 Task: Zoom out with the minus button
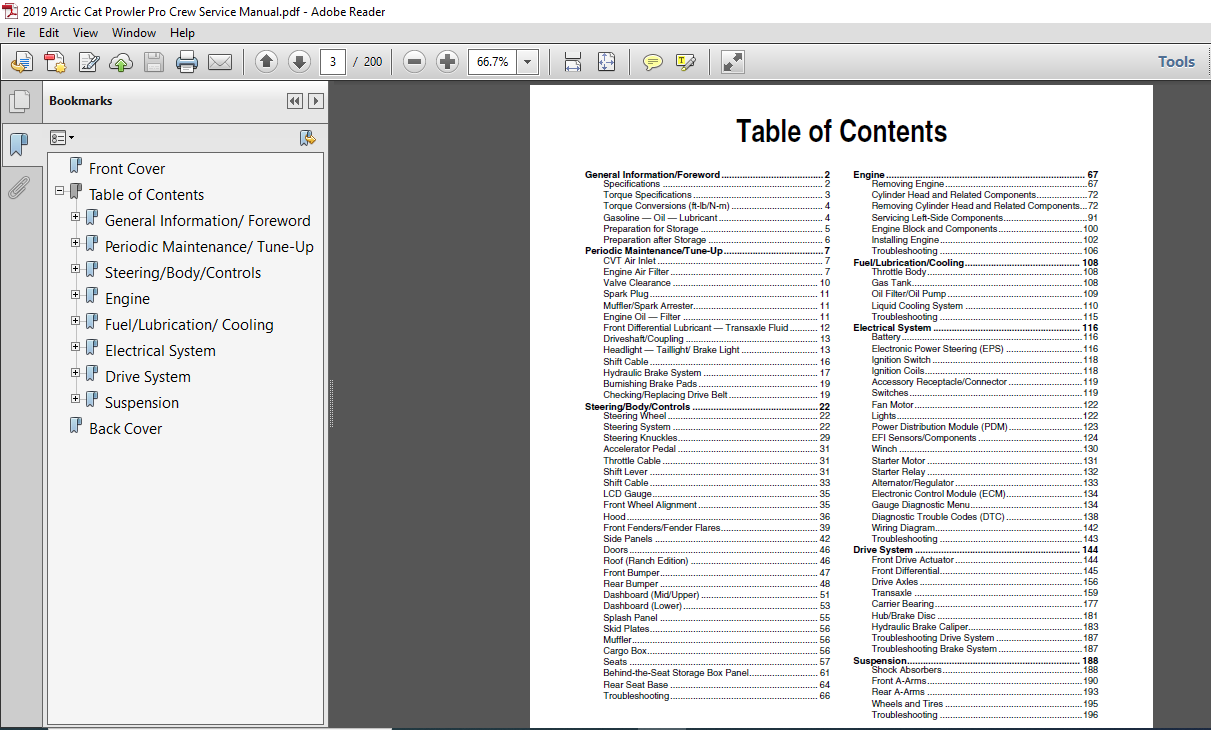[415, 62]
